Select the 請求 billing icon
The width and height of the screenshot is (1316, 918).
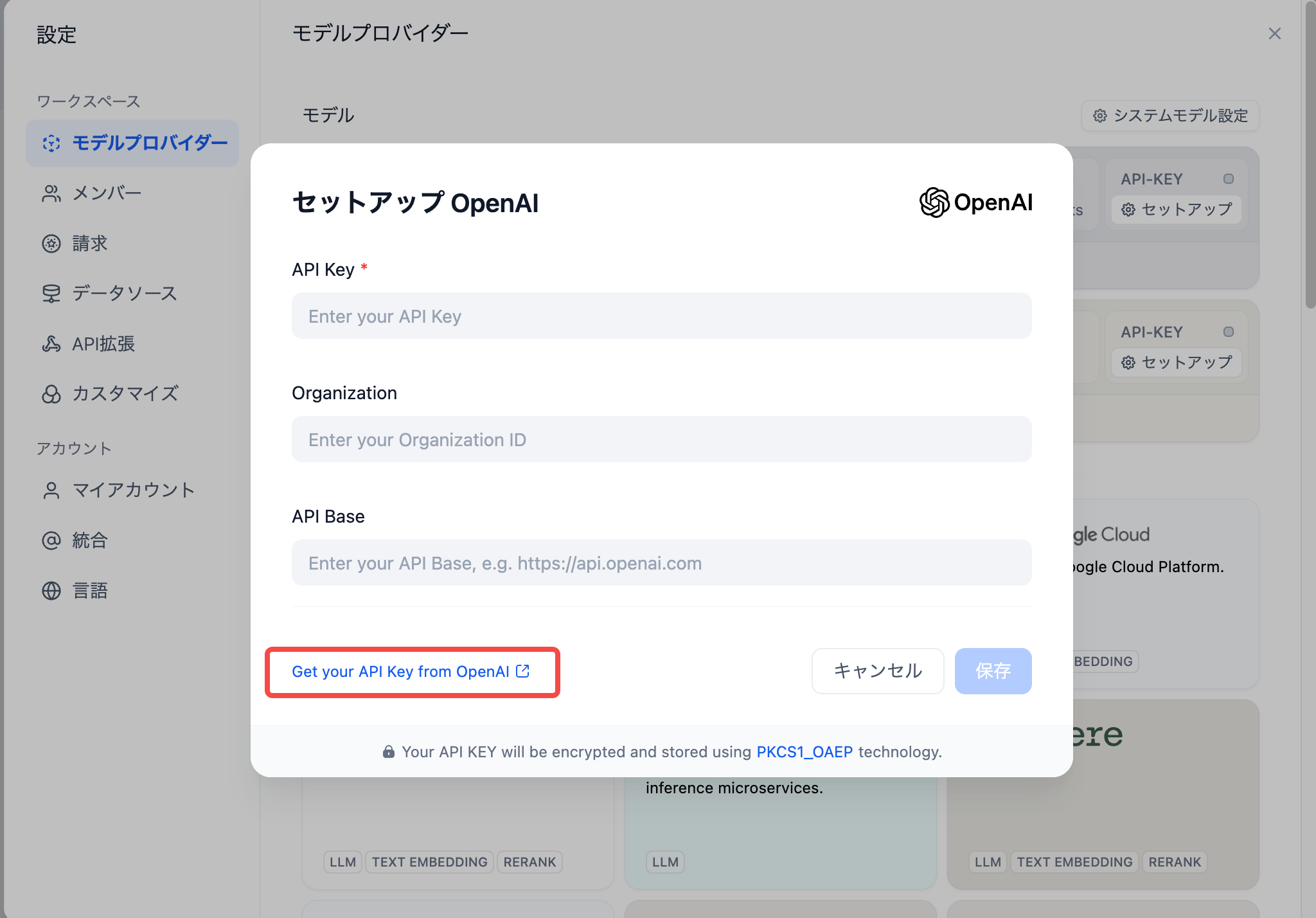point(51,243)
